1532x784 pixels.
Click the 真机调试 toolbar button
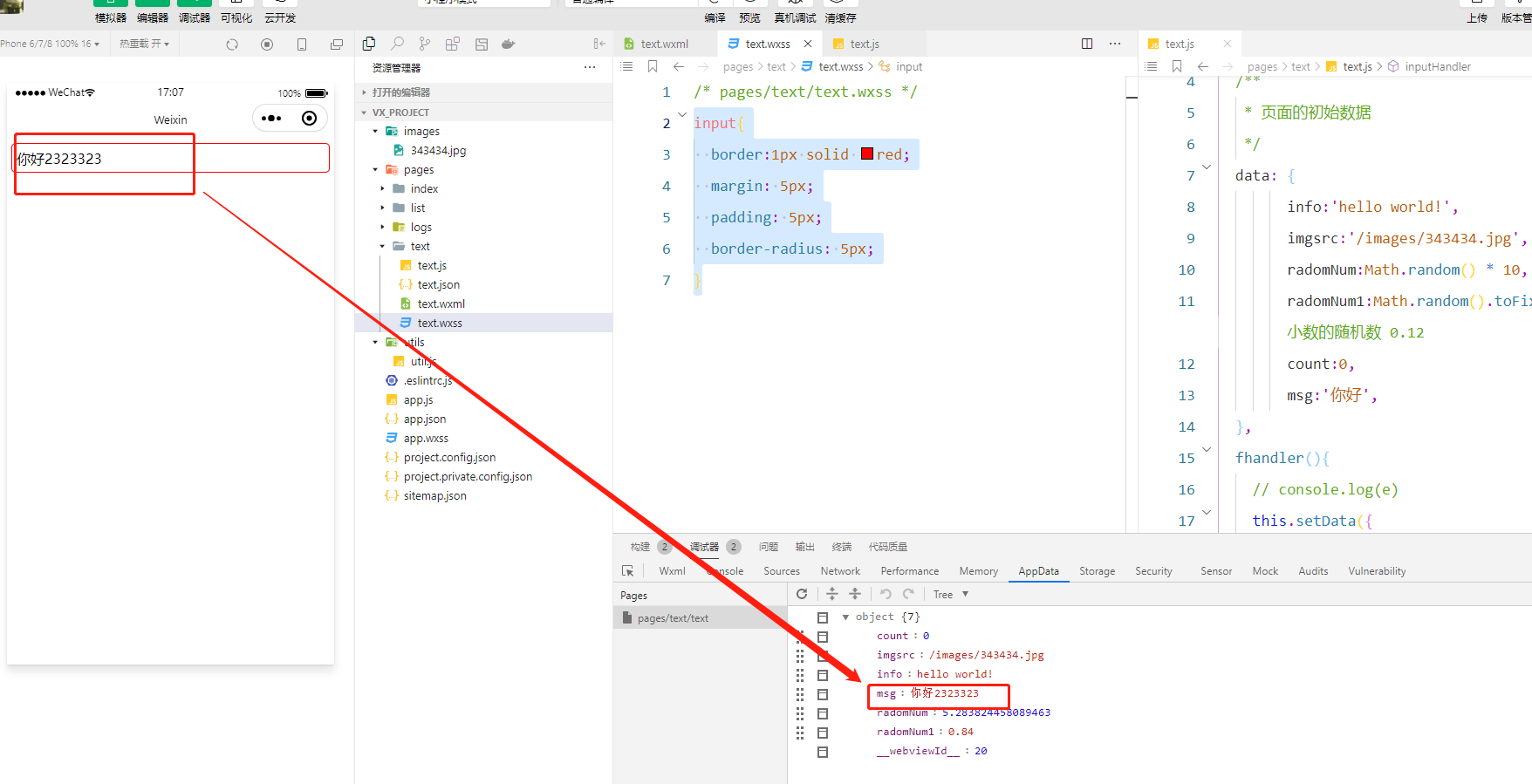point(795,11)
